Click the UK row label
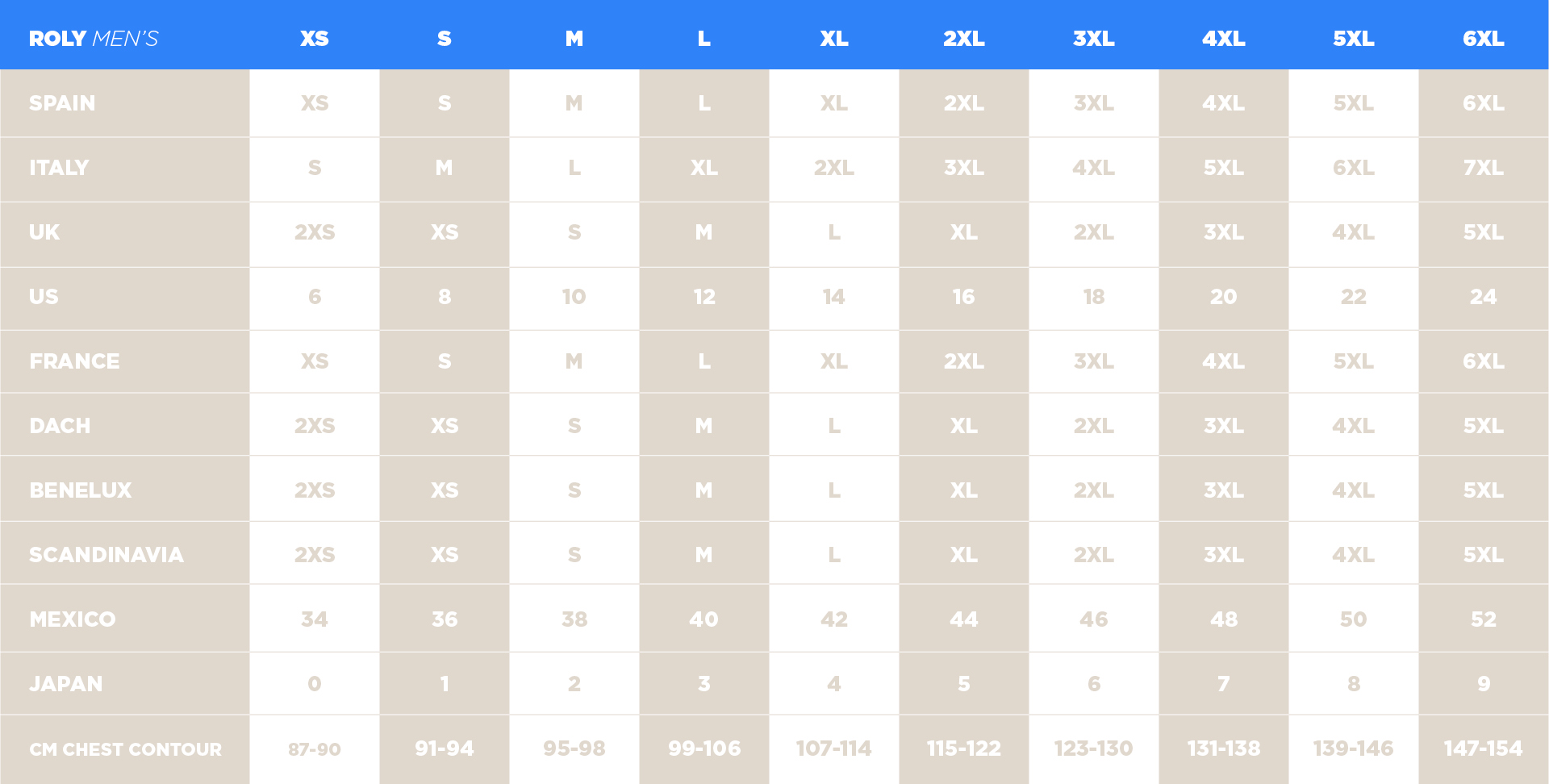1549x784 pixels. (44, 232)
